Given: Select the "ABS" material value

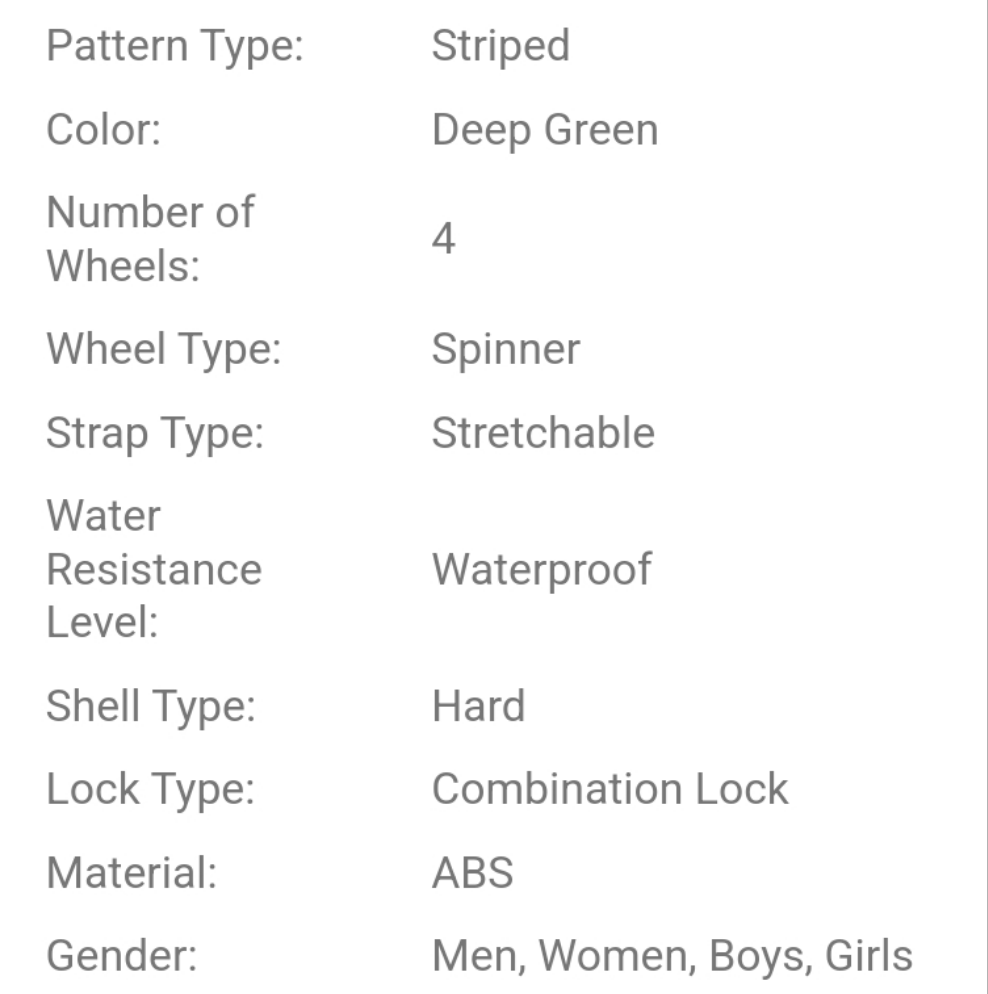Looking at the screenshot, I should pyautogui.click(x=472, y=873).
